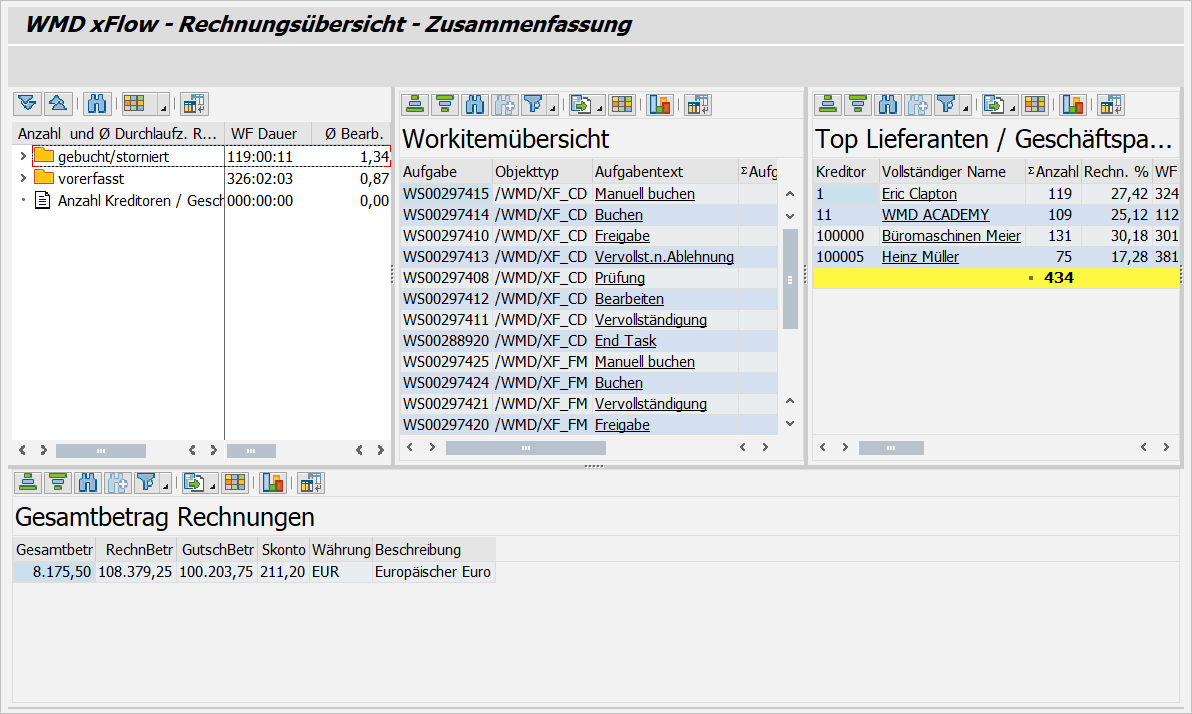
Task: Click Find Next icon in the Gesamtbetrag toolbar
Action: (x=117, y=482)
